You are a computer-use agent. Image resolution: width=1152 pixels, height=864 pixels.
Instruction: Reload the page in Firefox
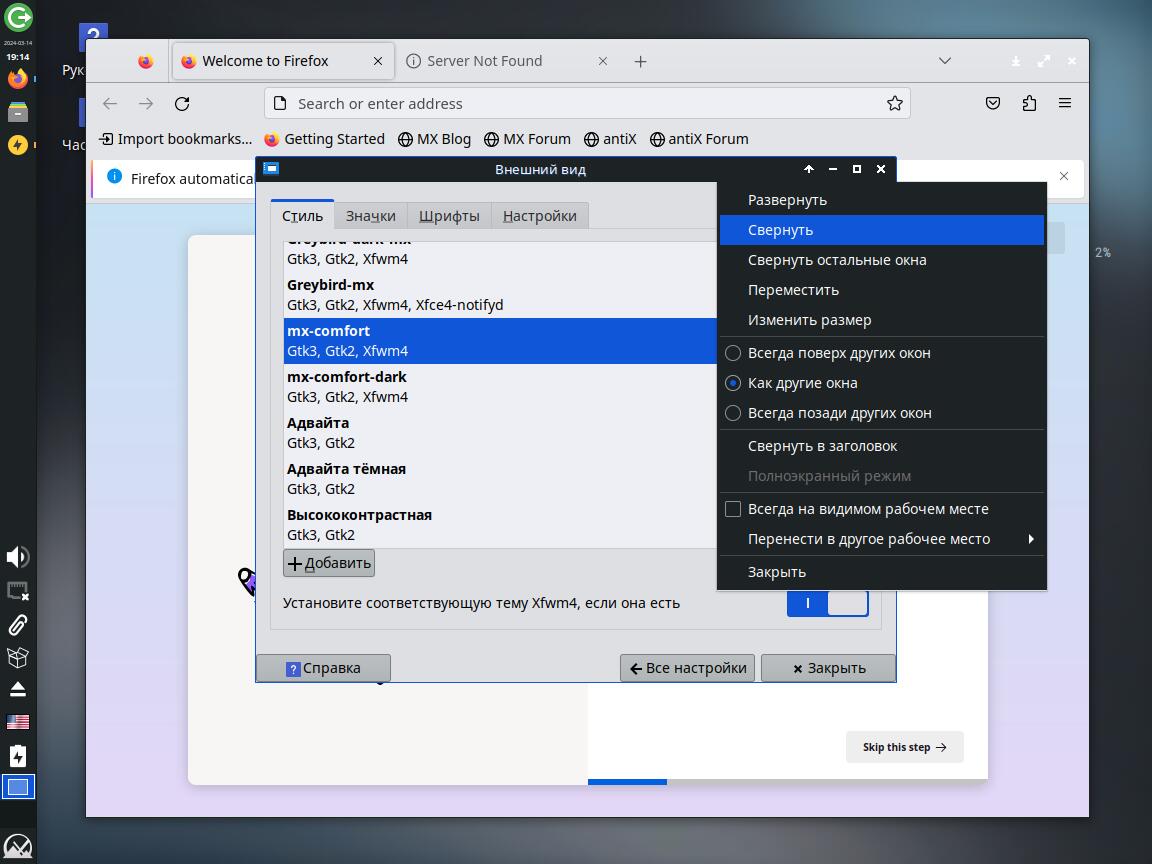point(182,104)
